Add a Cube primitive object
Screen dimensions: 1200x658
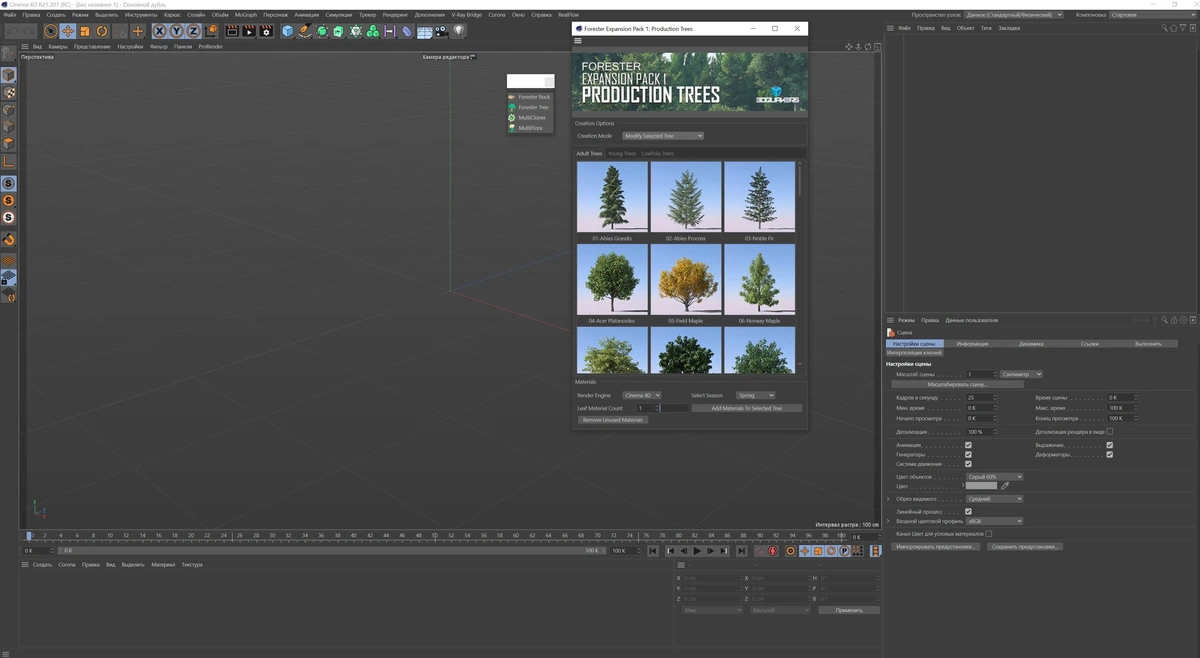[288, 31]
